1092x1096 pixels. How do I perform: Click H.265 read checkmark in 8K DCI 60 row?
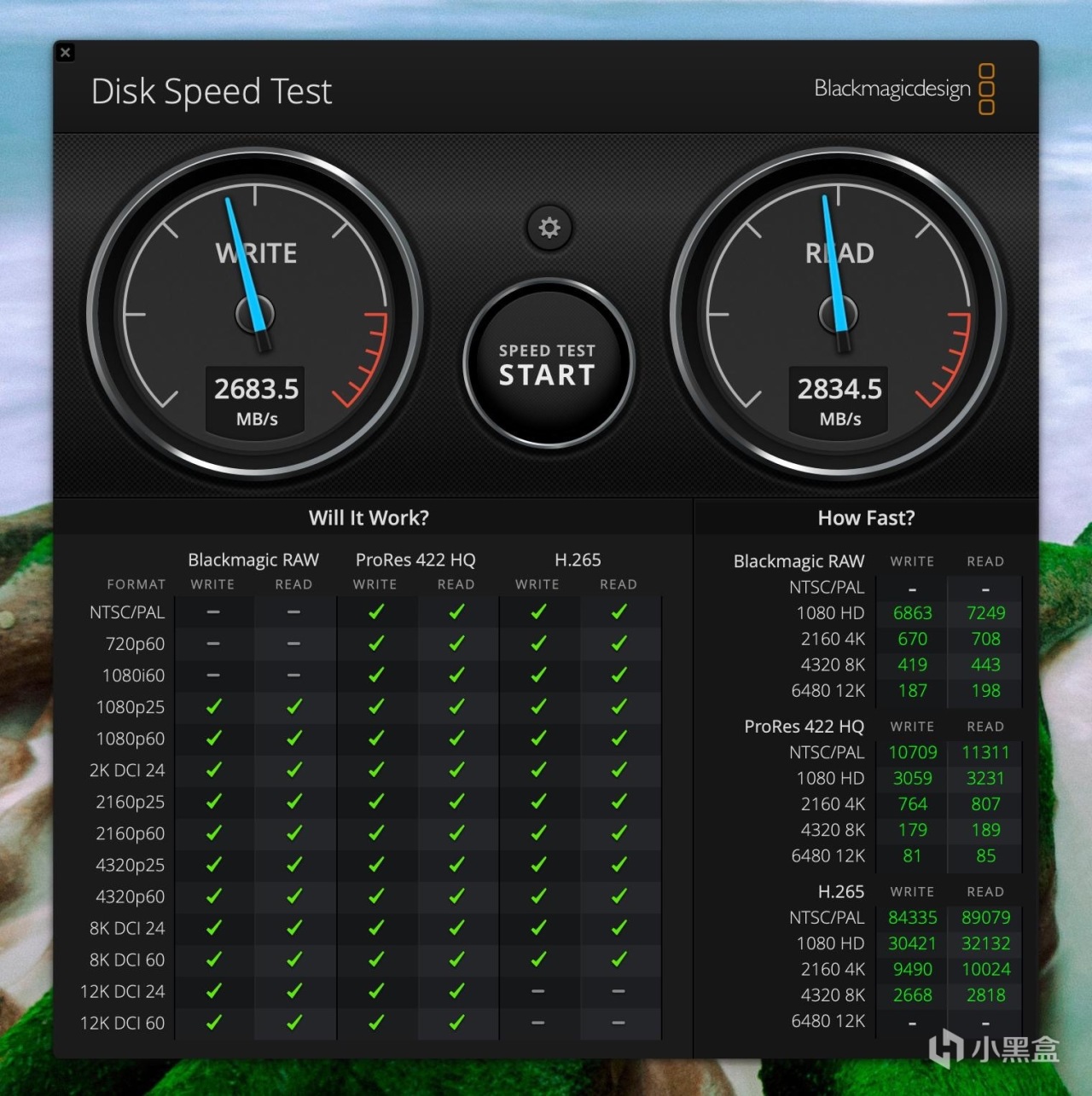pyautogui.click(x=619, y=959)
